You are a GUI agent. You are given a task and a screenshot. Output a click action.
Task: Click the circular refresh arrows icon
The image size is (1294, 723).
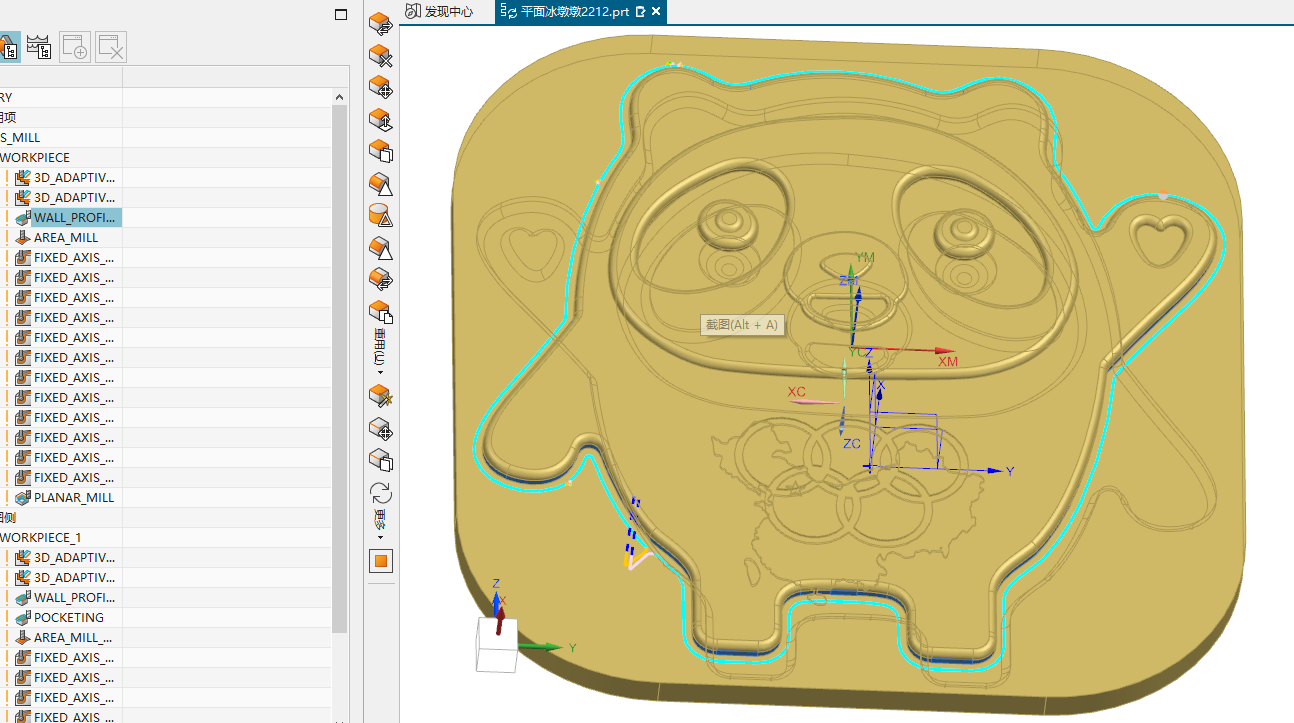point(380,493)
